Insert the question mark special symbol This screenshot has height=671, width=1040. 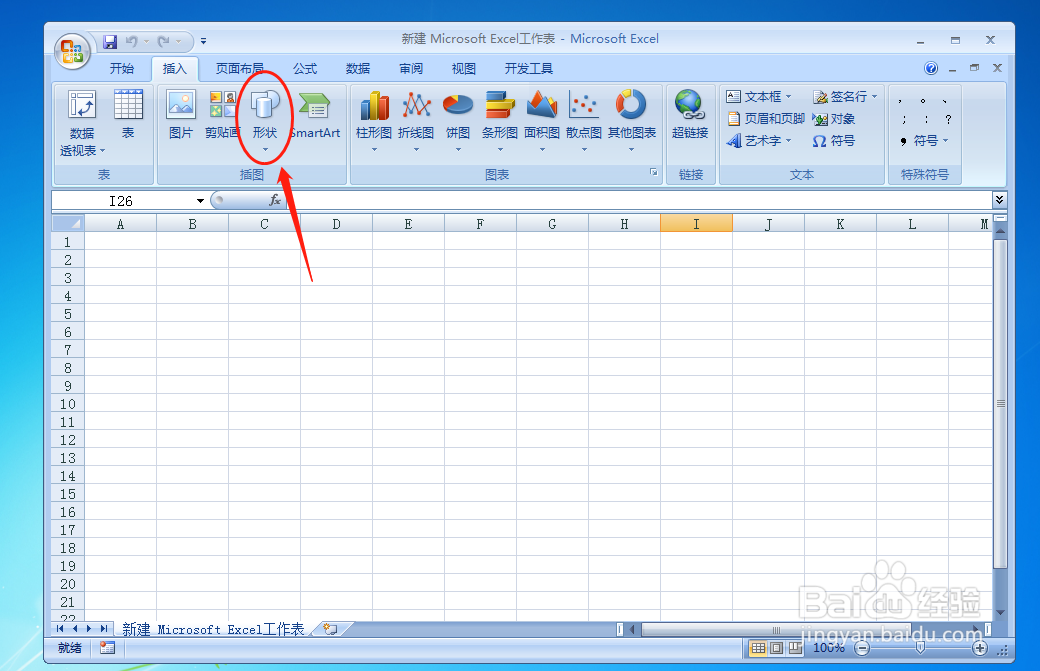click(948, 119)
